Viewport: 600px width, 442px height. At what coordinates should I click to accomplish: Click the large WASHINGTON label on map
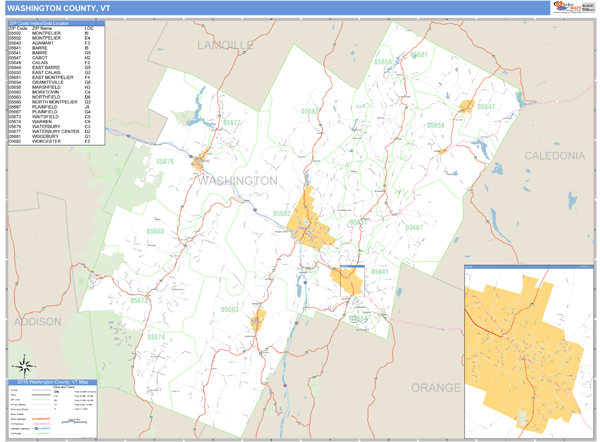coord(237,181)
